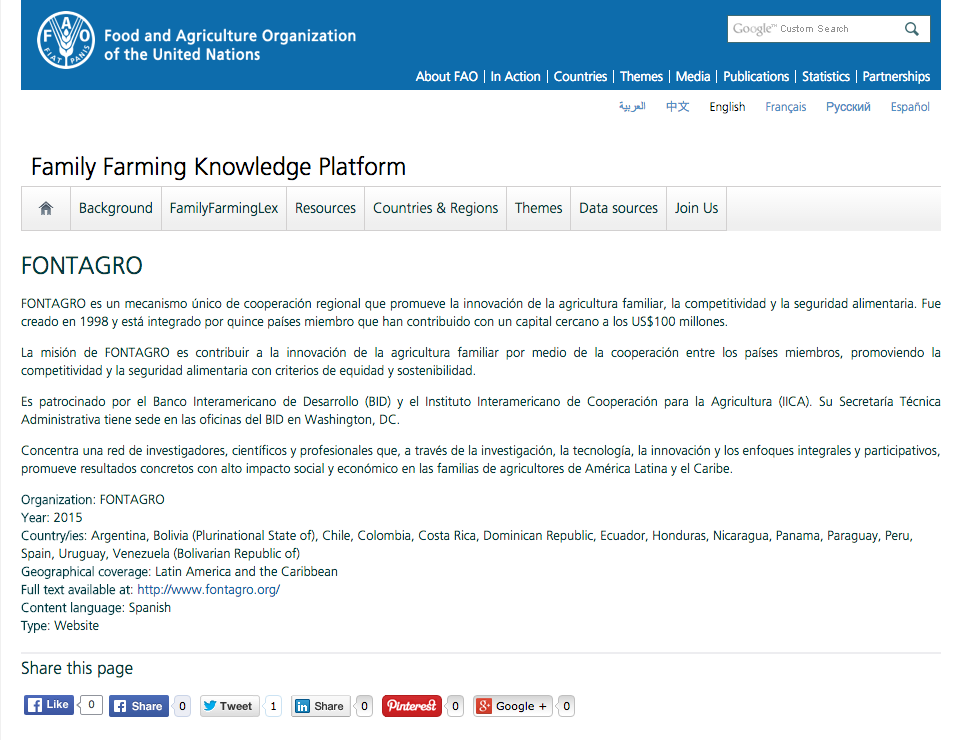Click the Pinterest button
The height and width of the screenshot is (740, 961).
[x=412, y=706]
